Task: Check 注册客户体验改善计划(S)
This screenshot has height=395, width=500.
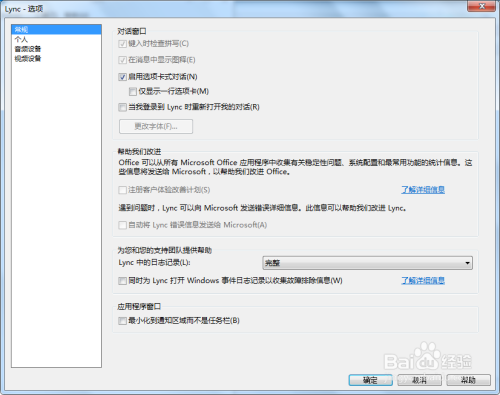Action: pyautogui.click(x=122, y=190)
